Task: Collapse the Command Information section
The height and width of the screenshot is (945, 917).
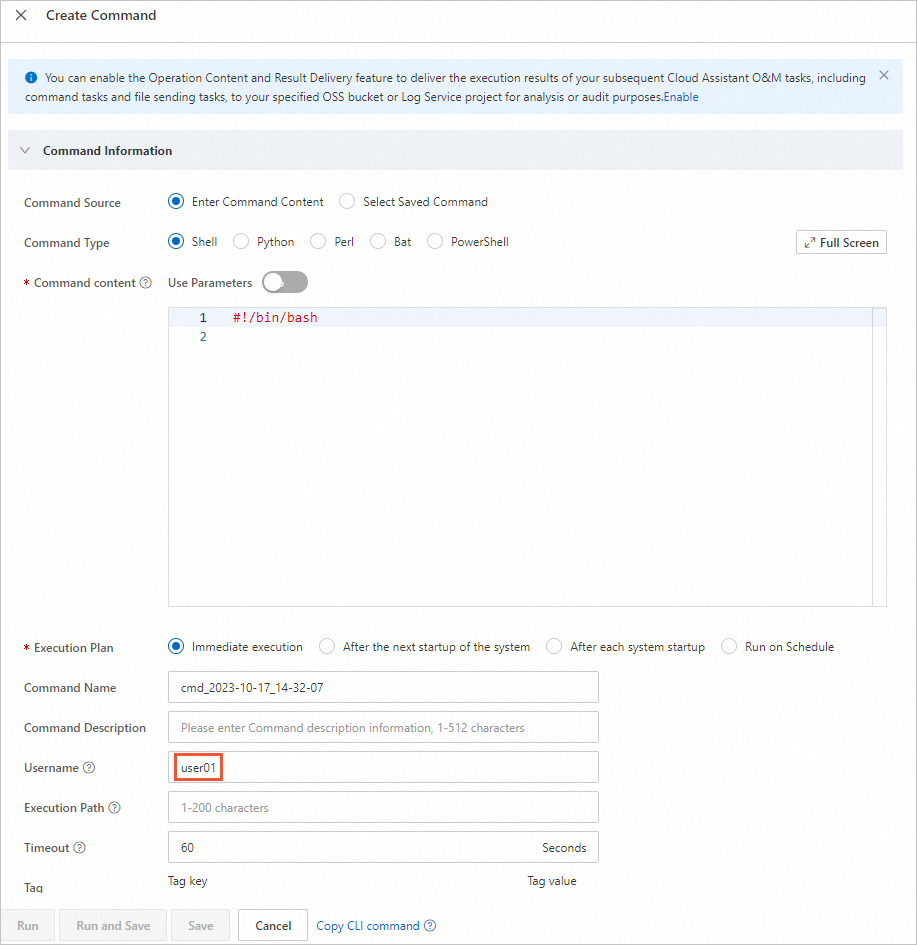Action: (25, 150)
